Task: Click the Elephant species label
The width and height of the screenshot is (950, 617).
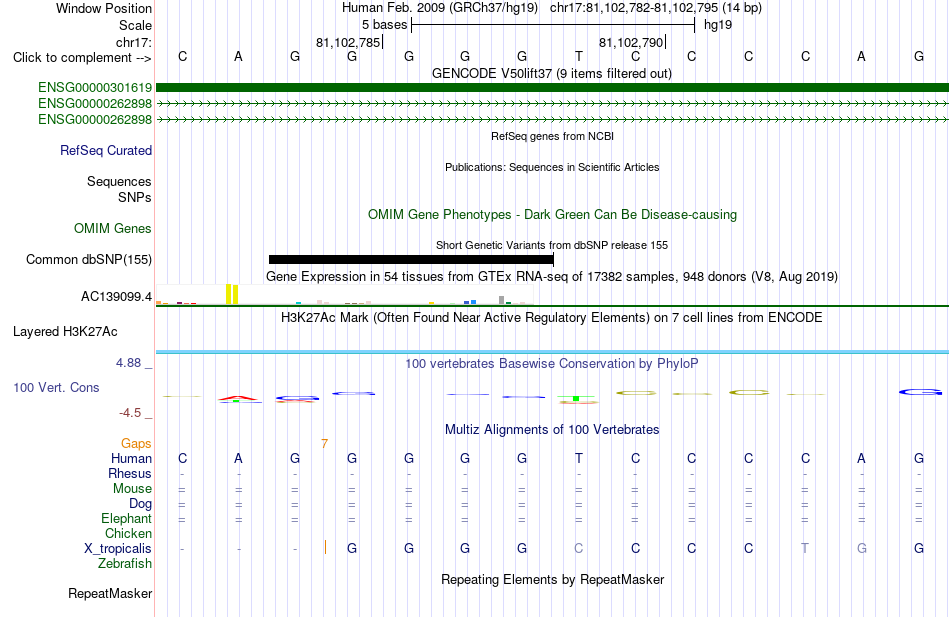Action: coord(127,518)
